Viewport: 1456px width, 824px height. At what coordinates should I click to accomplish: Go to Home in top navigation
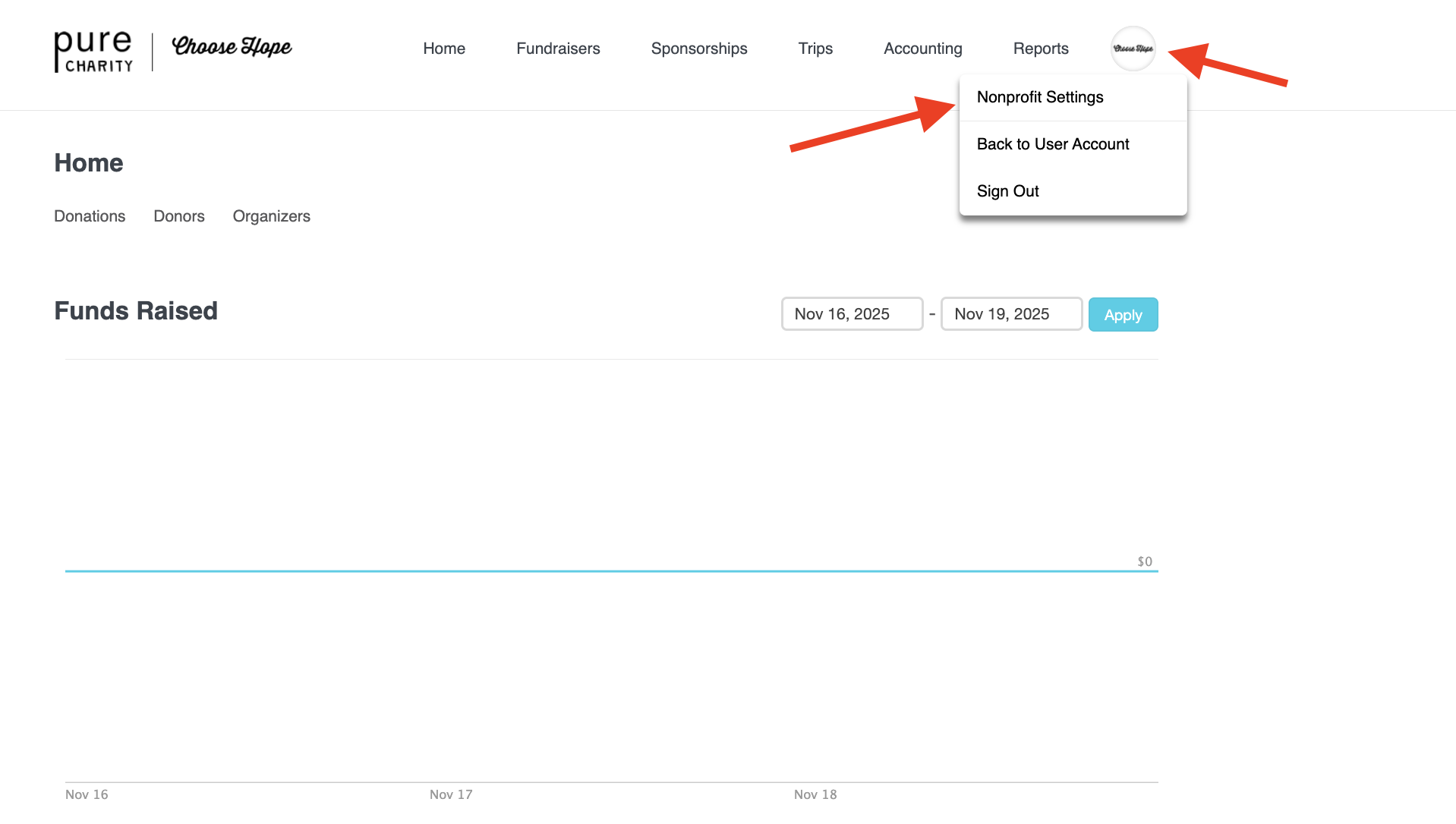click(x=444, y=49)
